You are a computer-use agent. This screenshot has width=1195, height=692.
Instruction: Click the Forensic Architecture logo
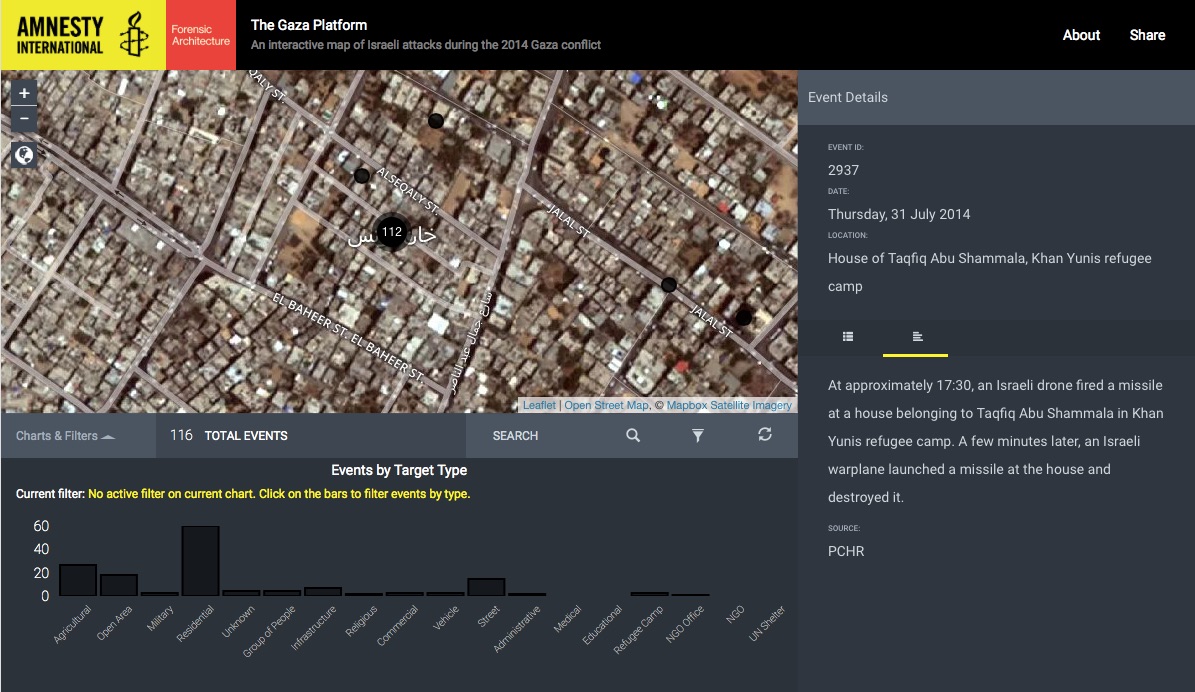pyautogui.click(x=201, y=35)
